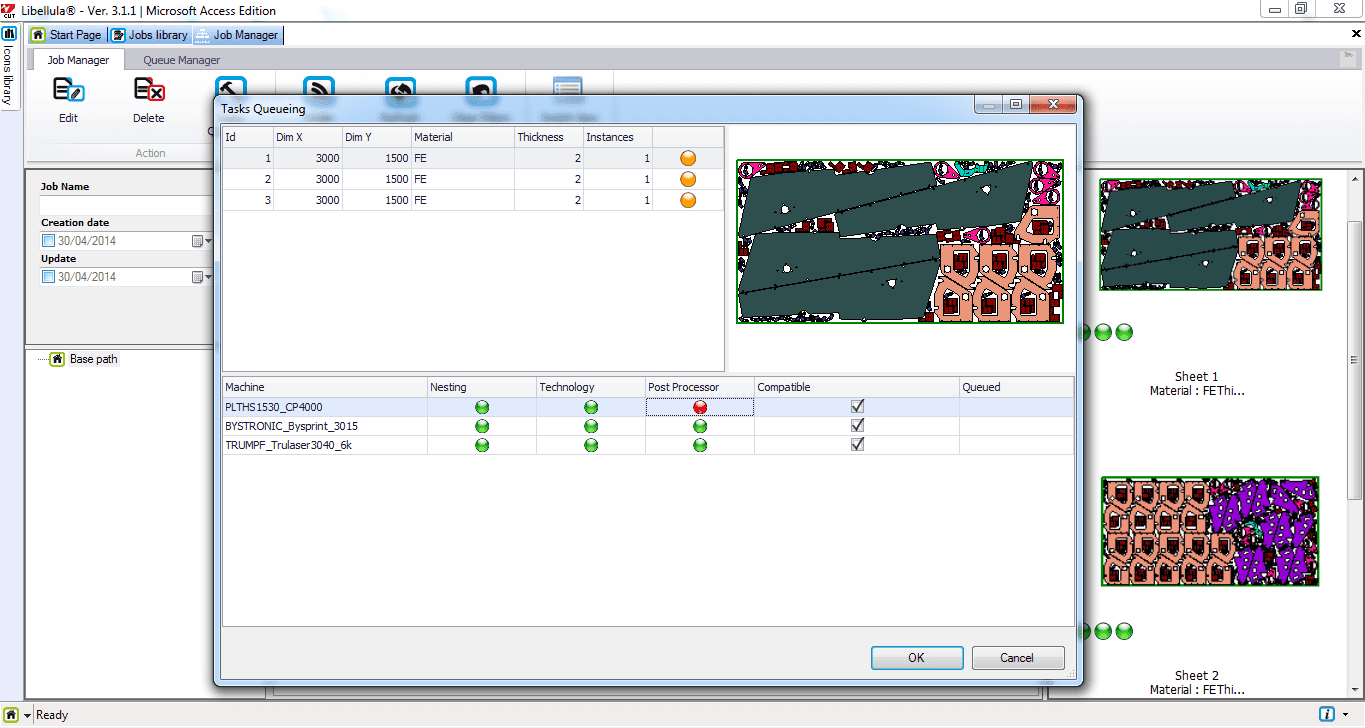The image size is (1365, 728).
Task: Toggle Compatible checkbox for TRUMPF_Trulaser3040_6k
Action: tap(857, 445)
